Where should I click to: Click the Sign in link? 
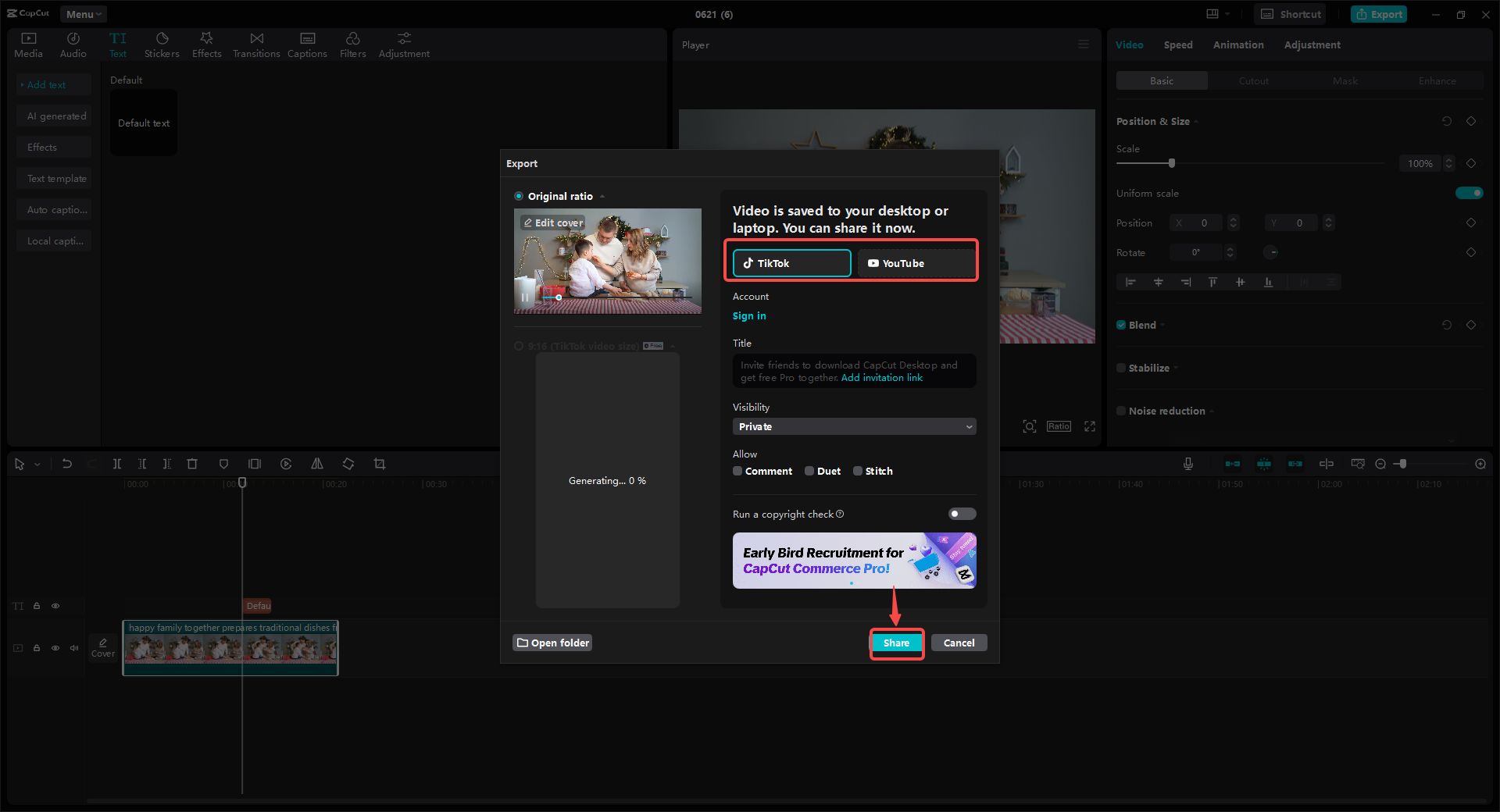click(x=749, y=315)
